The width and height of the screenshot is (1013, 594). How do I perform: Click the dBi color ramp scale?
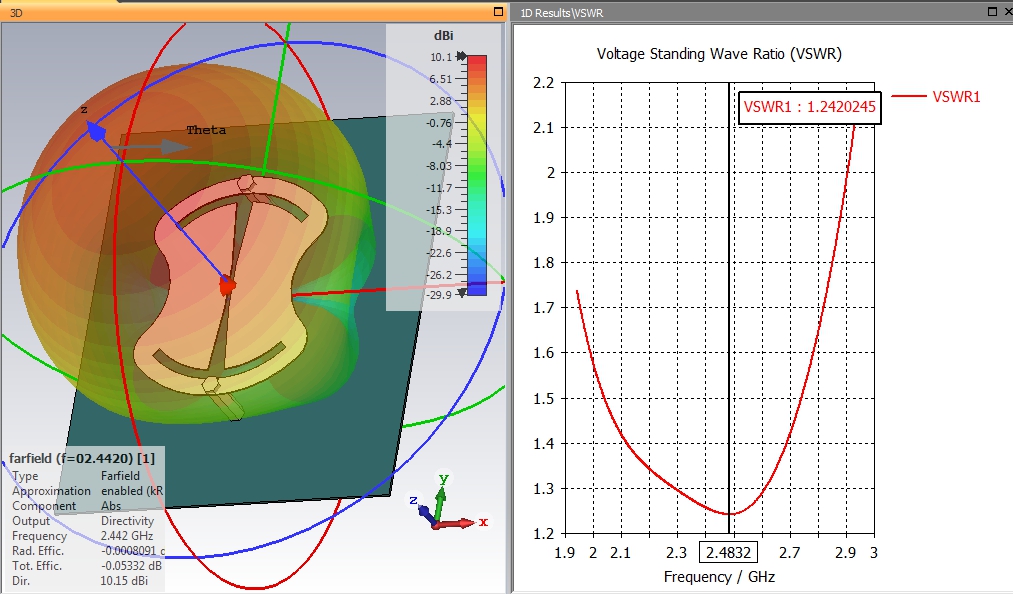tap(477, 175)
